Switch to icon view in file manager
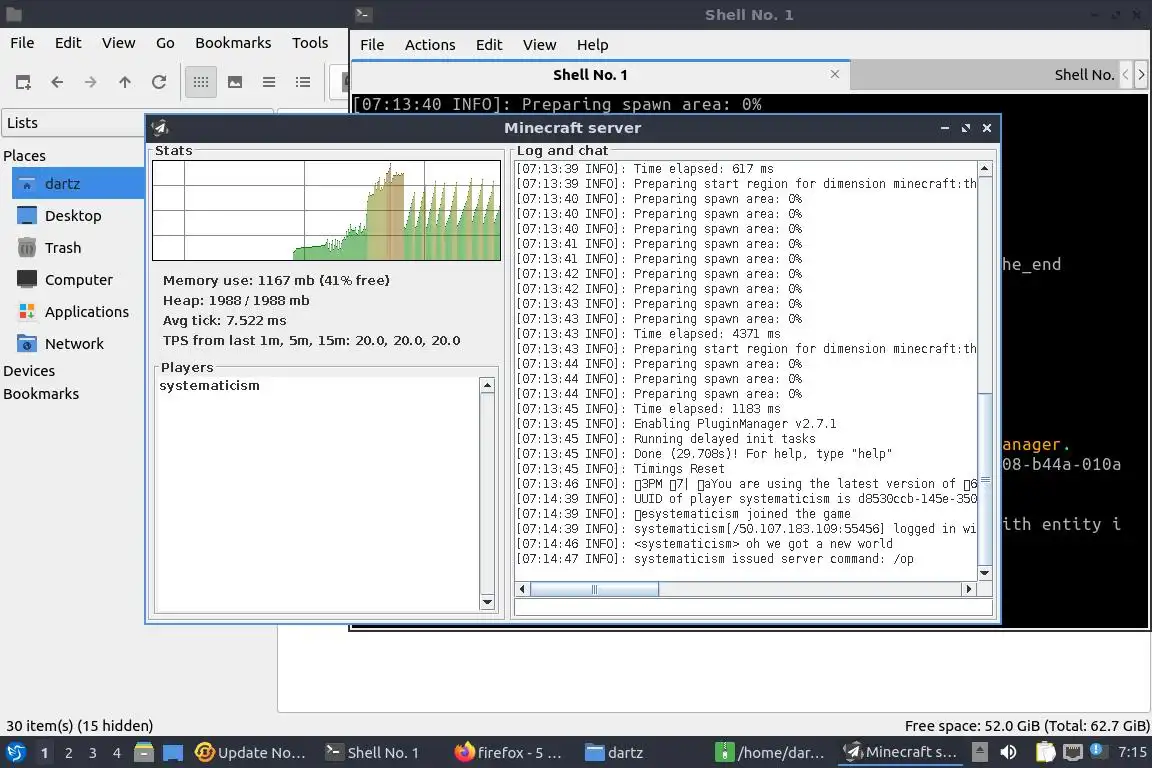 tap(201, 82)
